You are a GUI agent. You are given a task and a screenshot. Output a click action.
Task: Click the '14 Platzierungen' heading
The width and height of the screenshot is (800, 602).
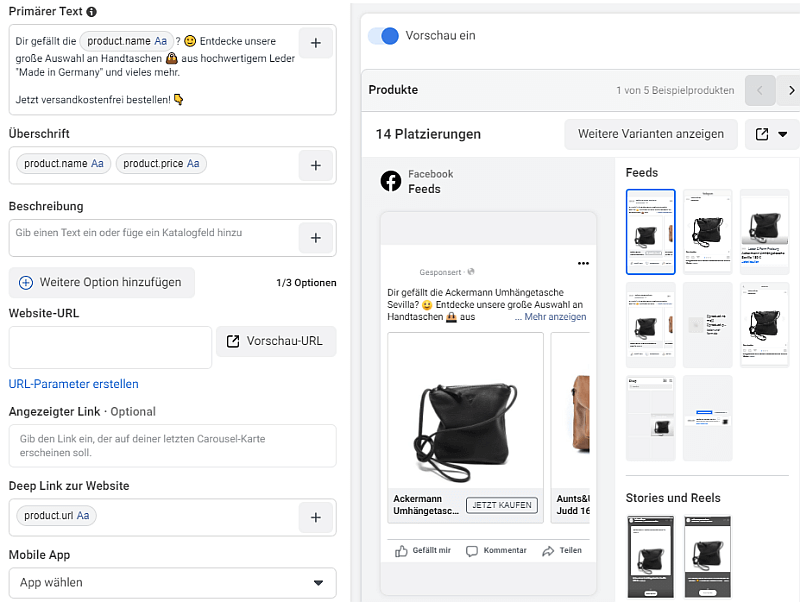tap(428, 134)
